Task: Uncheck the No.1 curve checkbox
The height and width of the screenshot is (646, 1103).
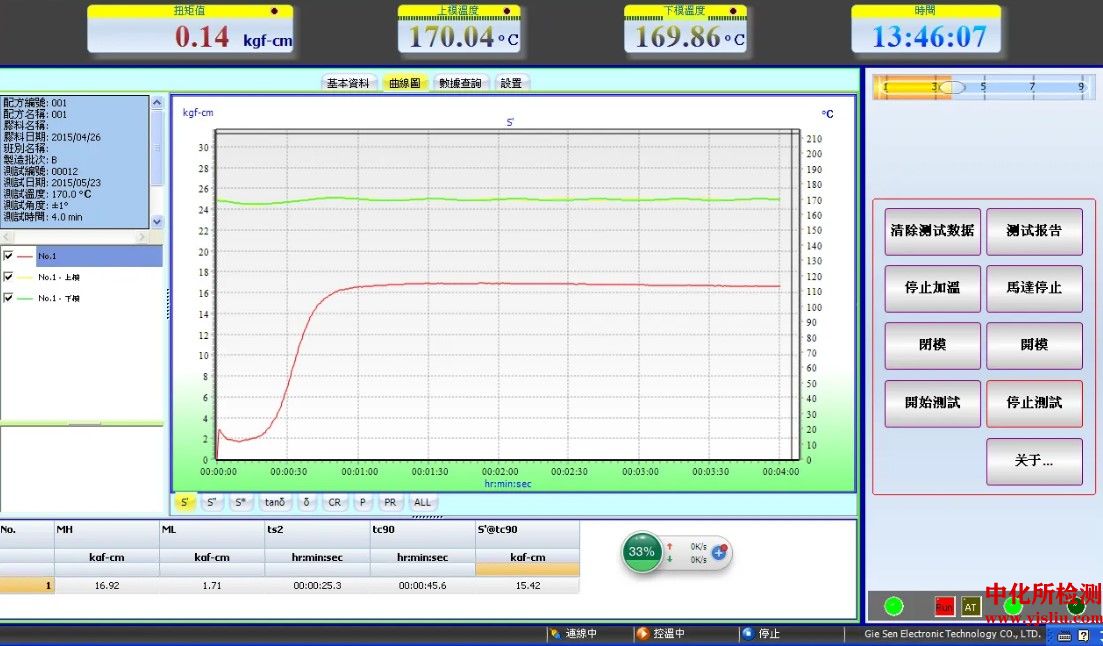Action: 8,255
